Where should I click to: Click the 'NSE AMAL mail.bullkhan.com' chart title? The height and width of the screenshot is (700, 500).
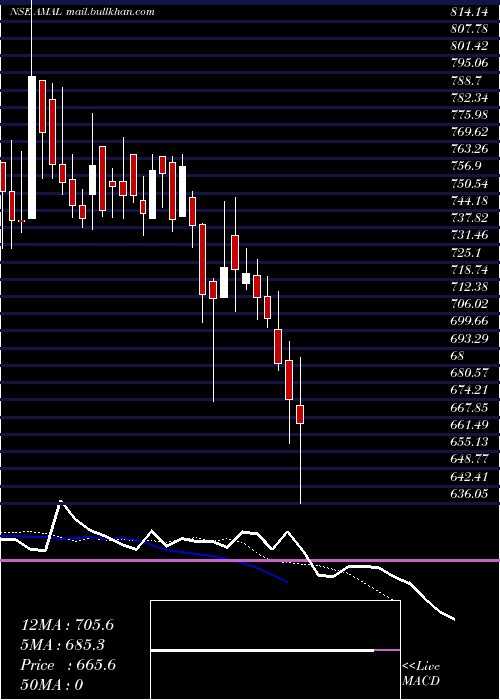pos(82,12)
